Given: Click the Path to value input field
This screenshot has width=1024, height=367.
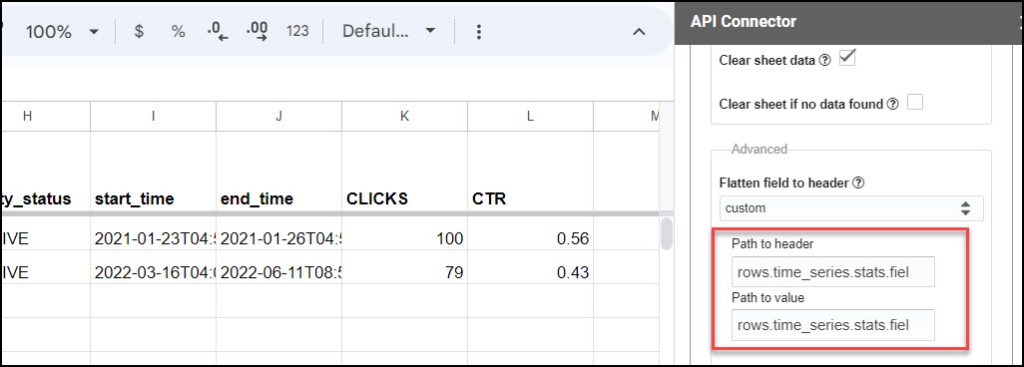Looking at the screenshot, I should coord(833,325).
